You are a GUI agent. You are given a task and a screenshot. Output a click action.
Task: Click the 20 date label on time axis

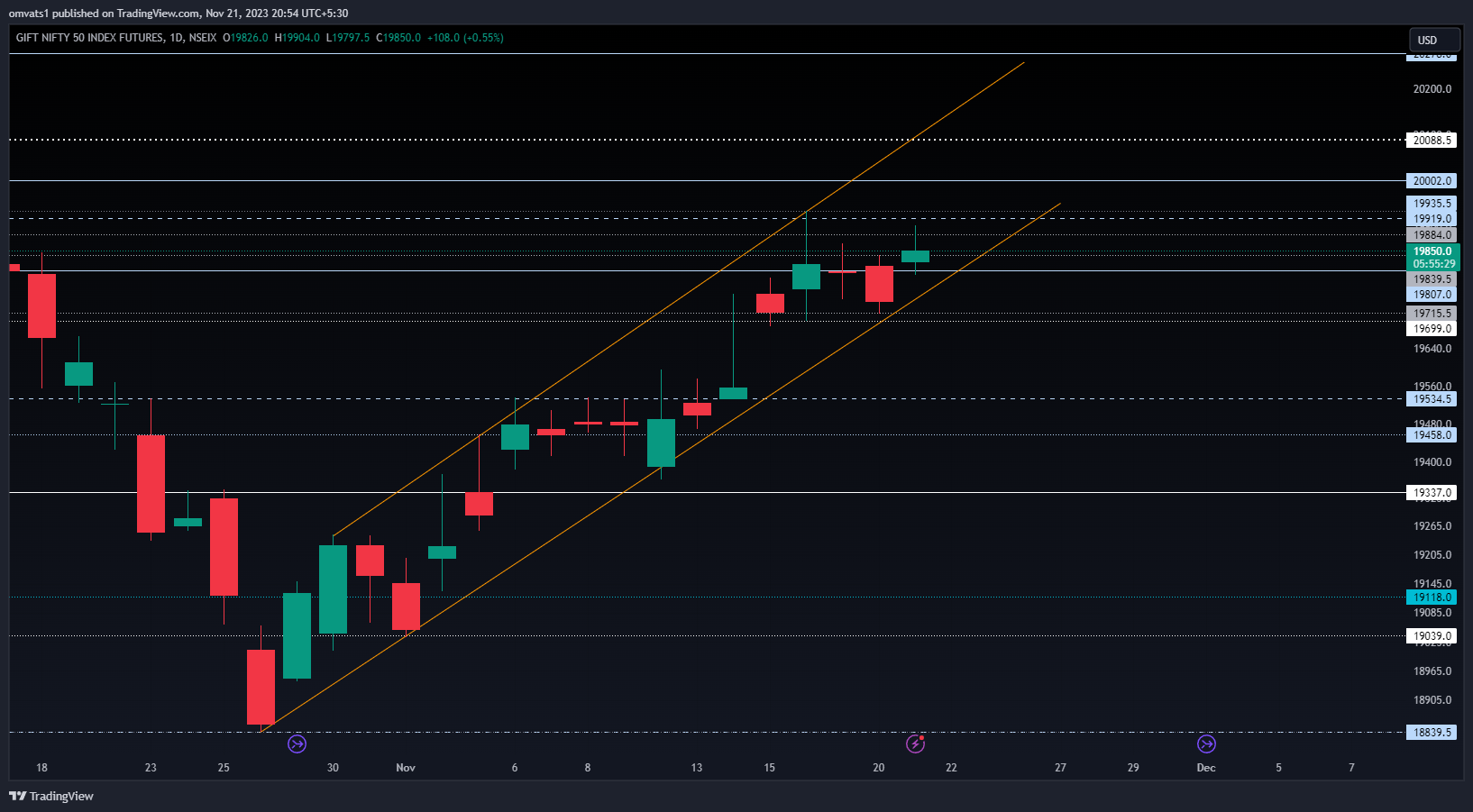[x=879, y=768]
